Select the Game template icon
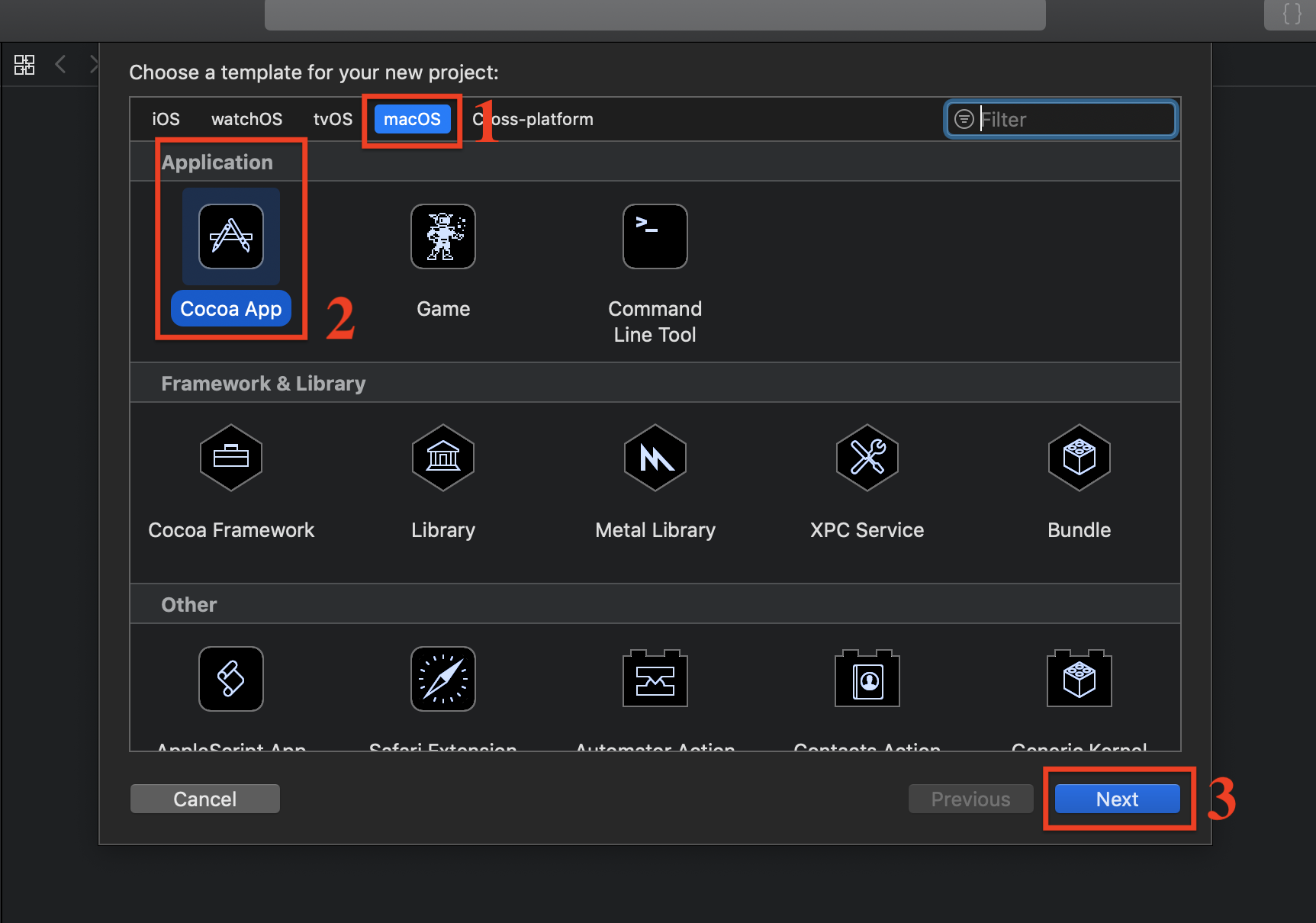 pyautogui.click(x=443, y=236)
